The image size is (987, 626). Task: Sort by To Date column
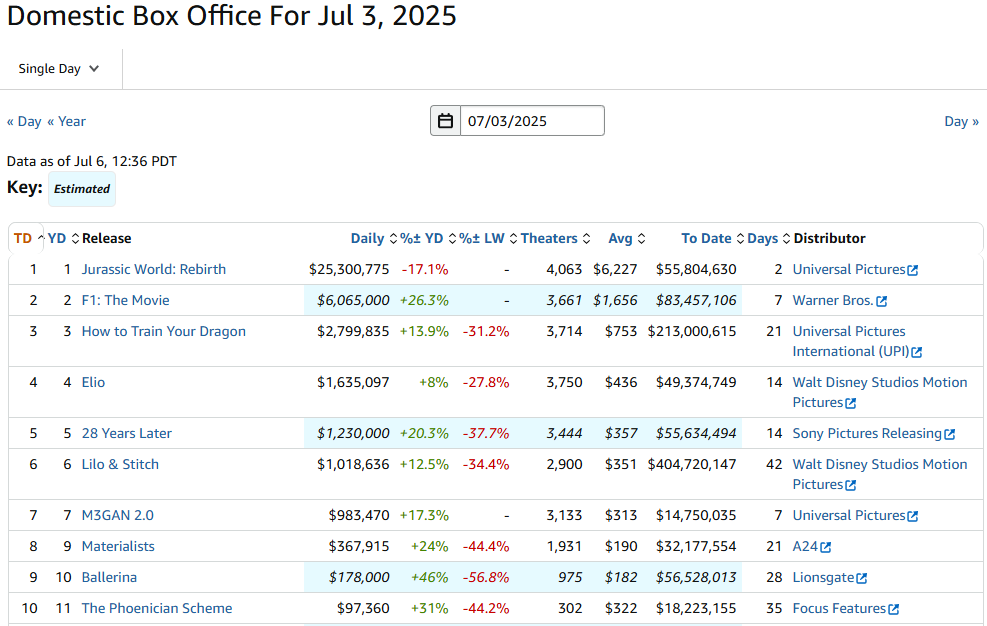click(x=713, y=239)
